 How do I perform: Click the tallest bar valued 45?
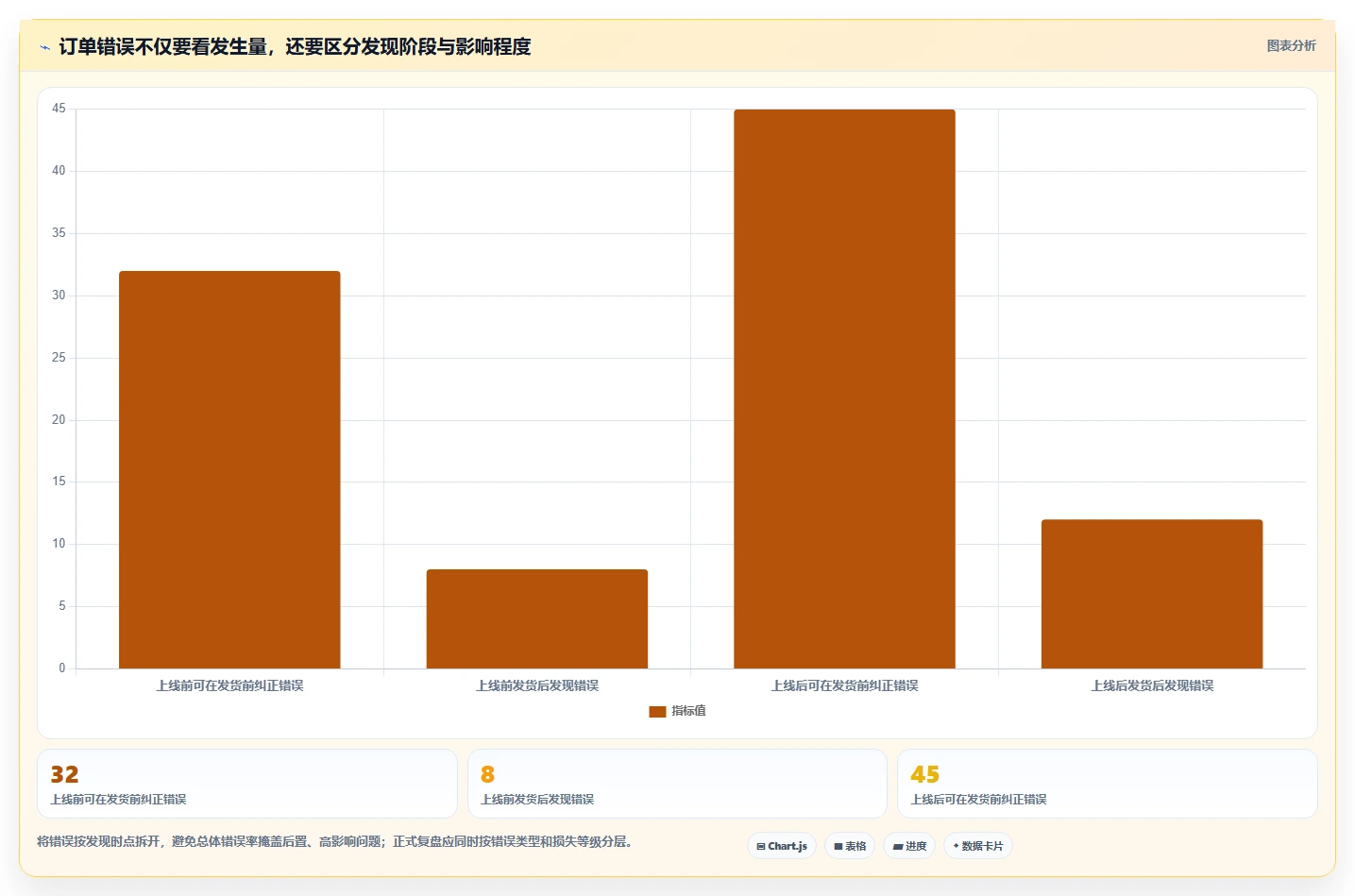[844, 389]
